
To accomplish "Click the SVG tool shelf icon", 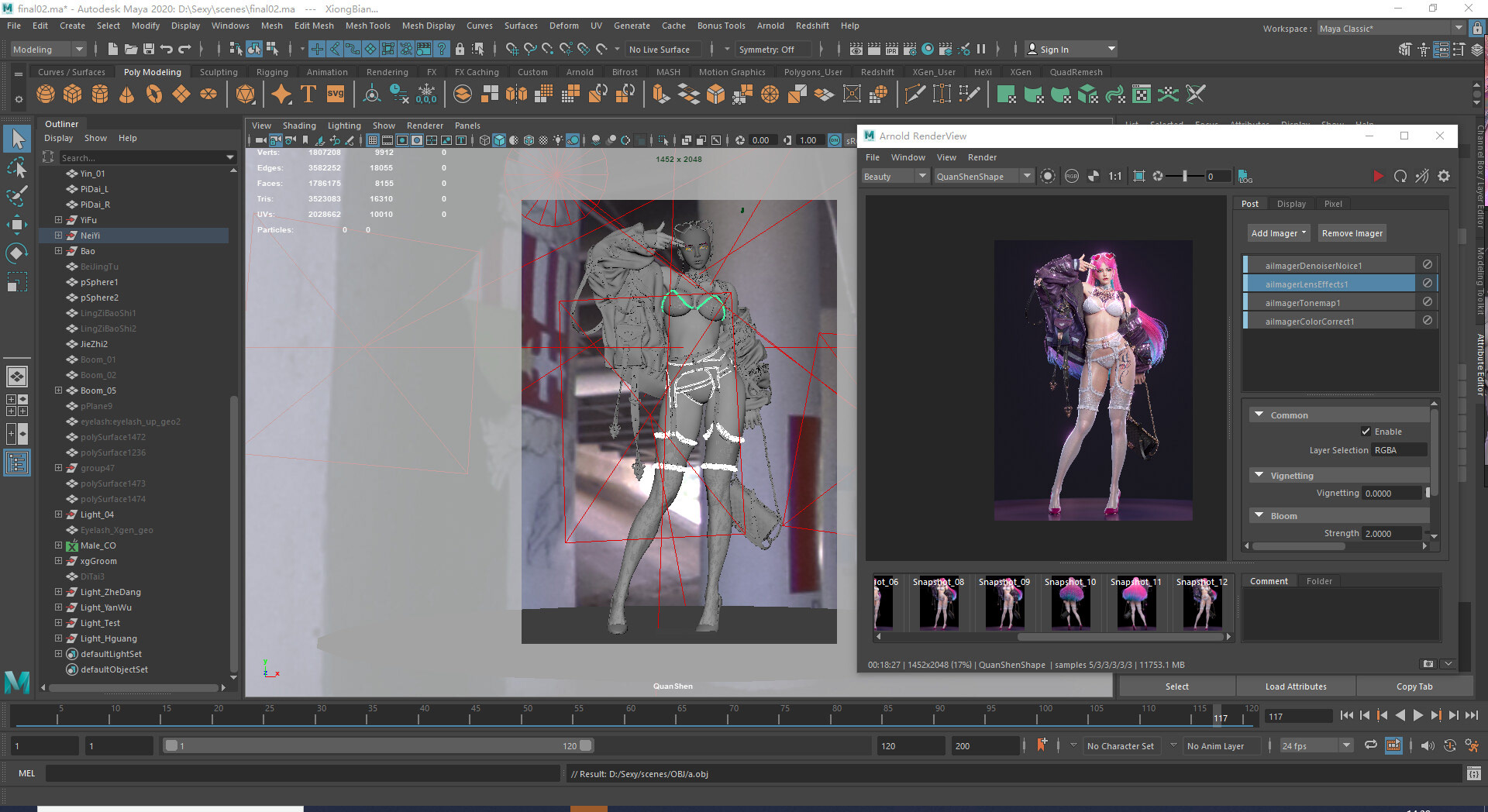I will coord(336,95).
